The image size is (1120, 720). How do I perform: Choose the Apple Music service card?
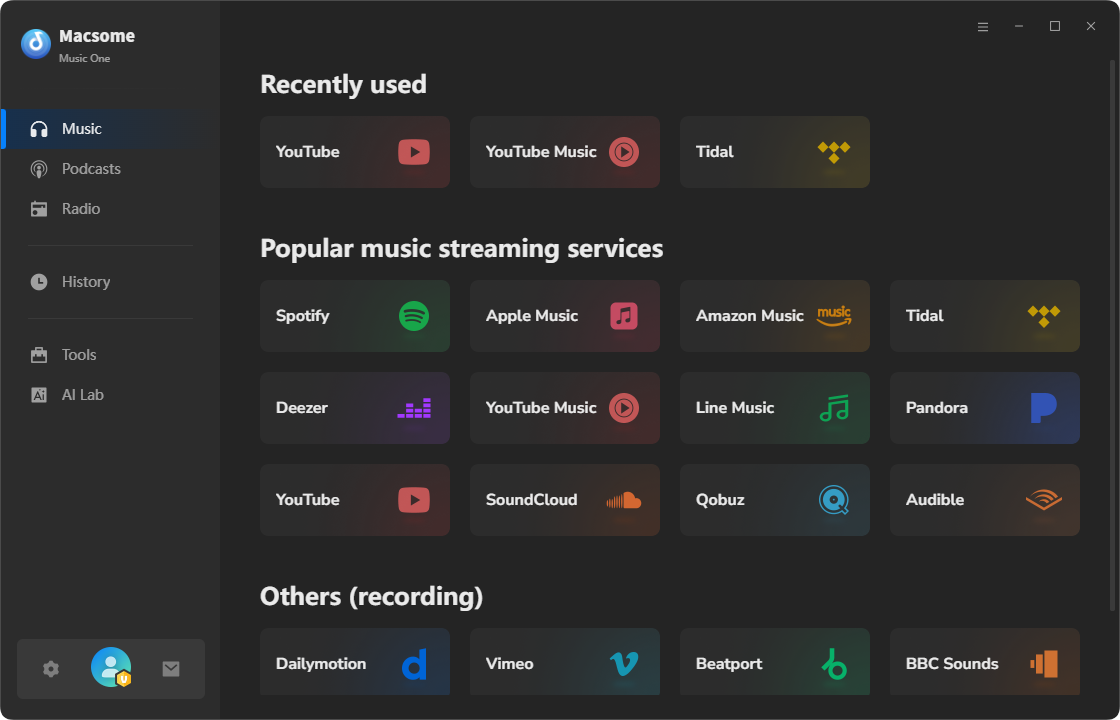click(565, 316)
